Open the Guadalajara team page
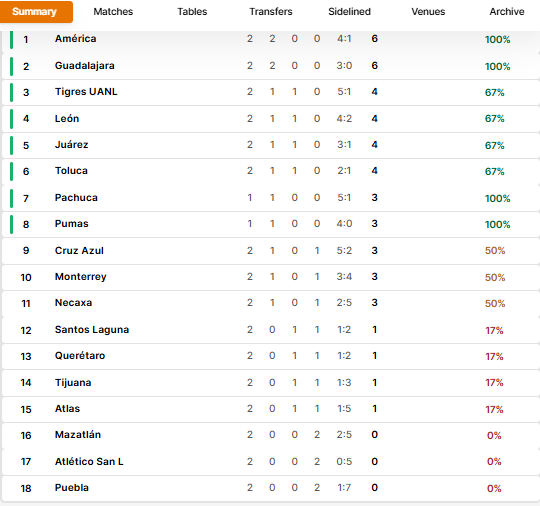The height and width of the screenshot is (506, 540). [85, 65]
